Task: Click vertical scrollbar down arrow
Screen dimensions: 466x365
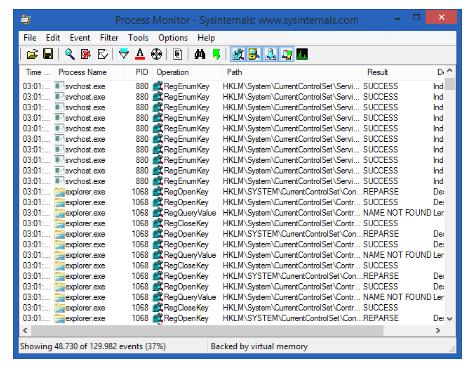Action: [449, 319]
